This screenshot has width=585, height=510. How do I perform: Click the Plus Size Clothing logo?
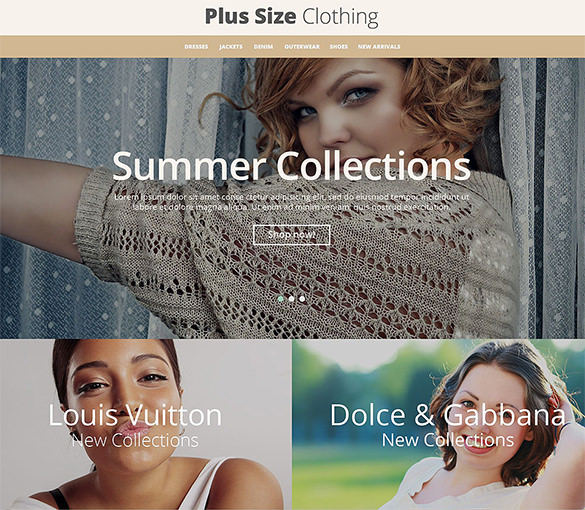(292, 17)
